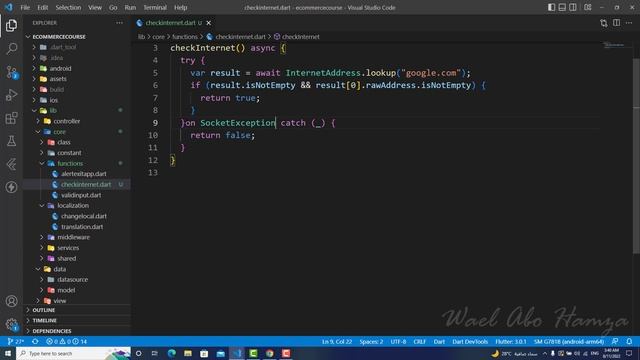Expand the DEPENDENCIES section
640x360 pixels.
coord(78,331)
